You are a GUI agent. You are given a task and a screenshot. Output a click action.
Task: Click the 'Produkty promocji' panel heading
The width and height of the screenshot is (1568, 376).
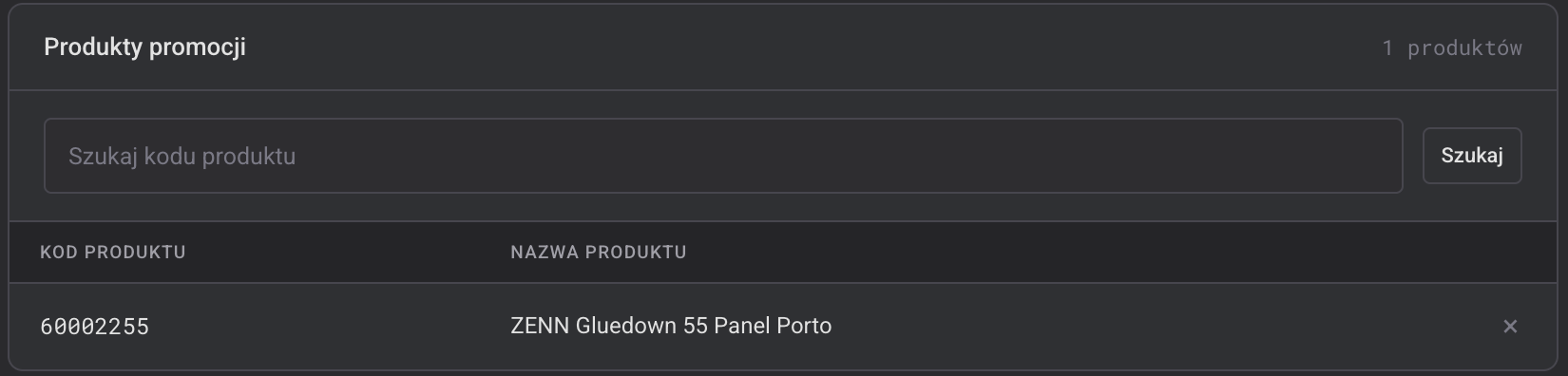point(144,47)
